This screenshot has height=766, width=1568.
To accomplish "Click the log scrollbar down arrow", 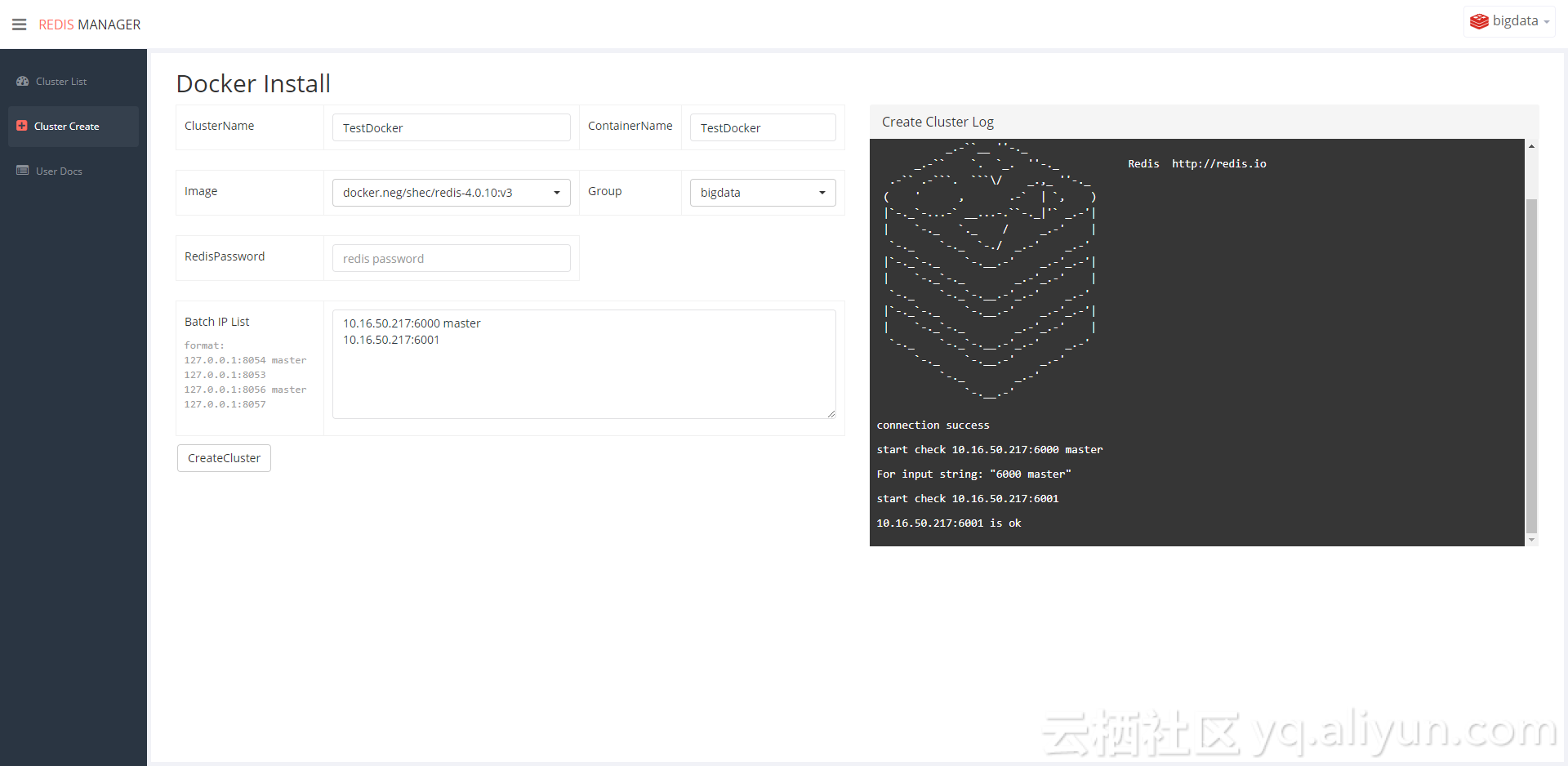I will [x=1531, y=540].
